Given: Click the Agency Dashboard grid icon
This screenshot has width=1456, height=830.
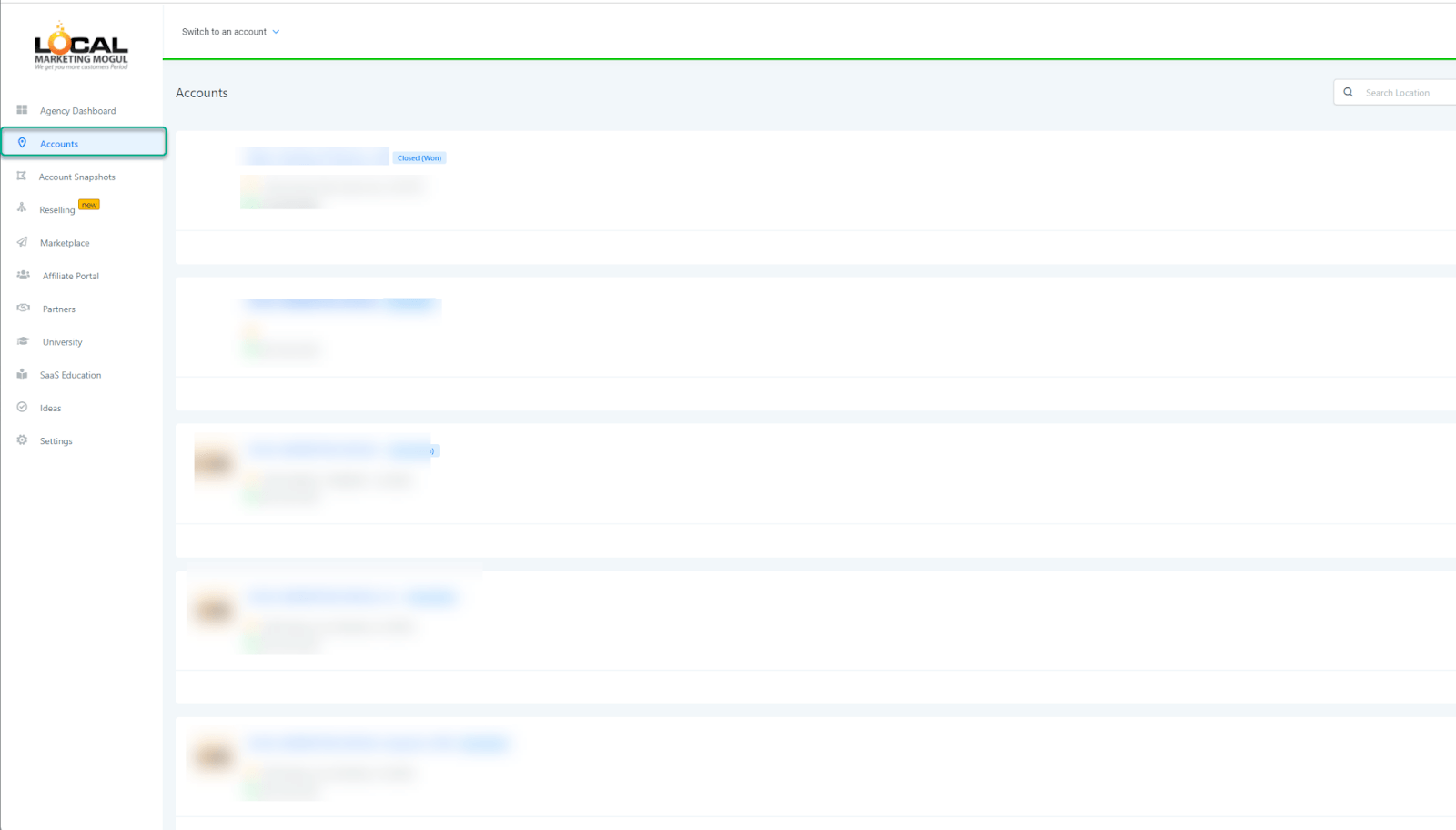Looking at the screenshot, I should click(x=22, y=110).
